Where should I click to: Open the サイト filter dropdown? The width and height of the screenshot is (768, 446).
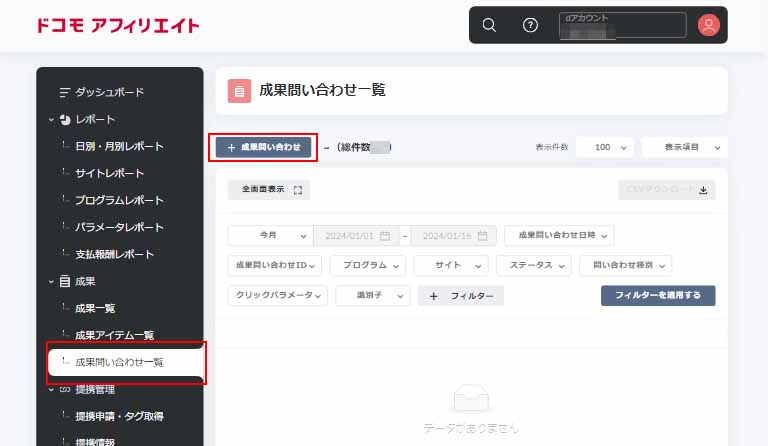451,265
